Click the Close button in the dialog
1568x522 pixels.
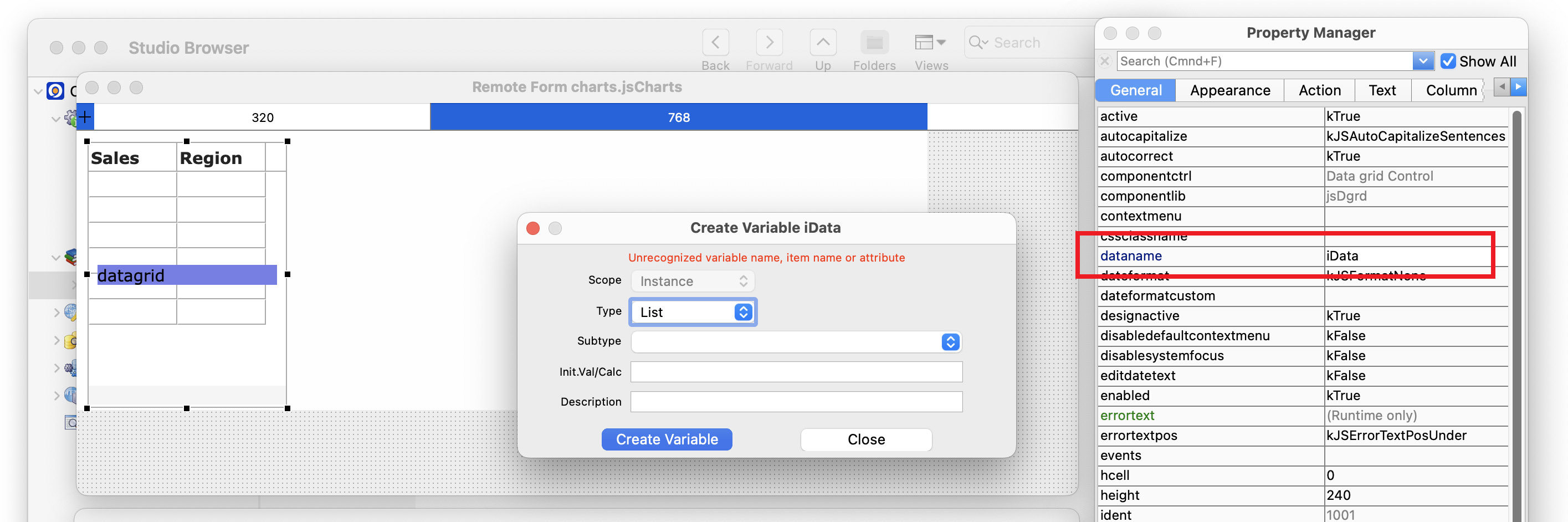click(x=865, y=439)
